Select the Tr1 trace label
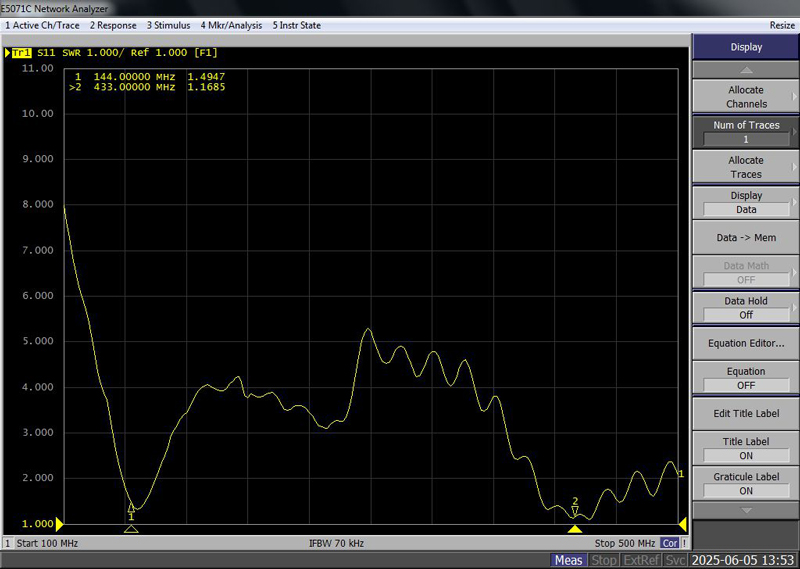This screenshot has width=800, height=569. coord(21,53)
